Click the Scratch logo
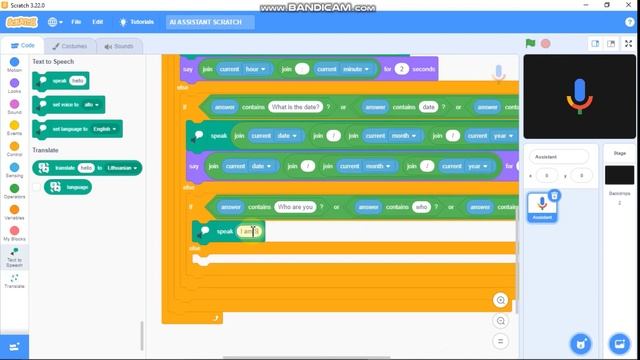 [22, 22]
